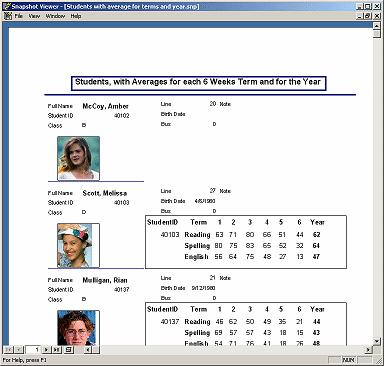Click the print snapshot icon in navigation bar
The image size is (384, 366).
coord(68,349)
